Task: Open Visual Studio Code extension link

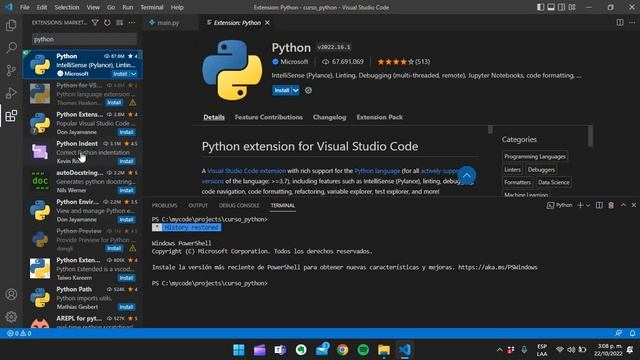Action: [247, 171]
